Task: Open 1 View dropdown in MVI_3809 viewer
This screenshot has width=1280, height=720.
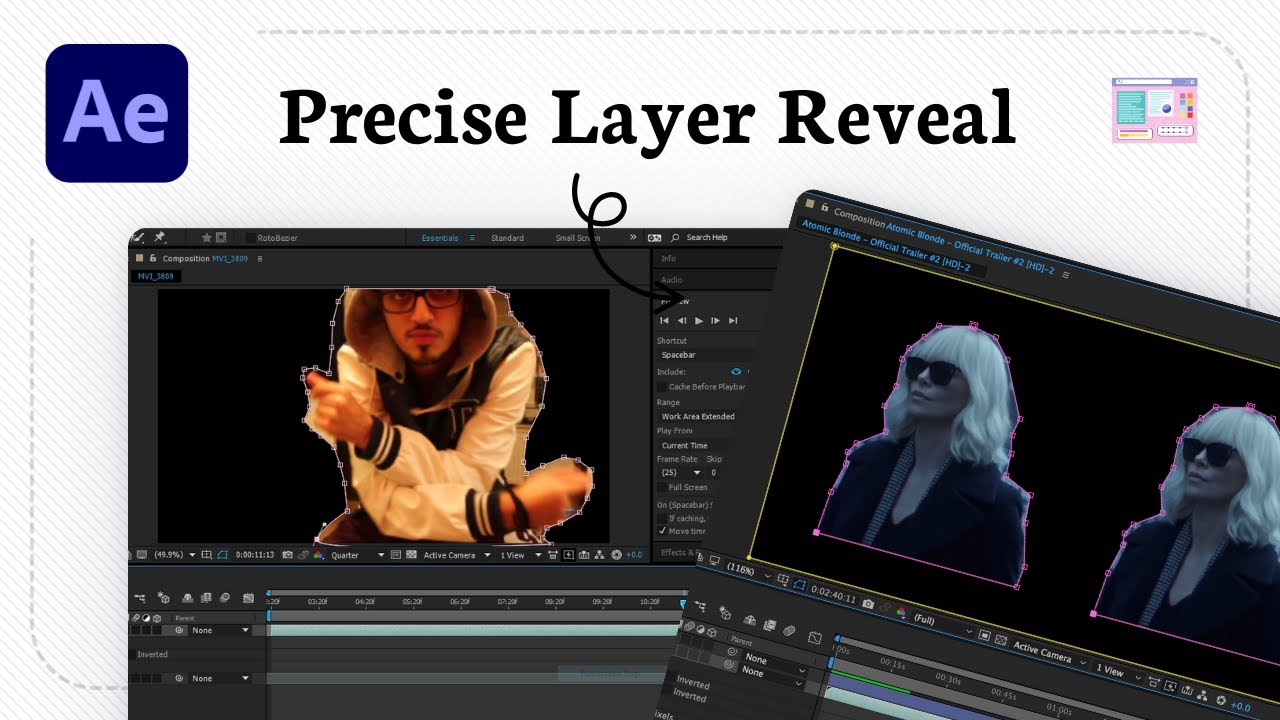Action: (521, 555)
